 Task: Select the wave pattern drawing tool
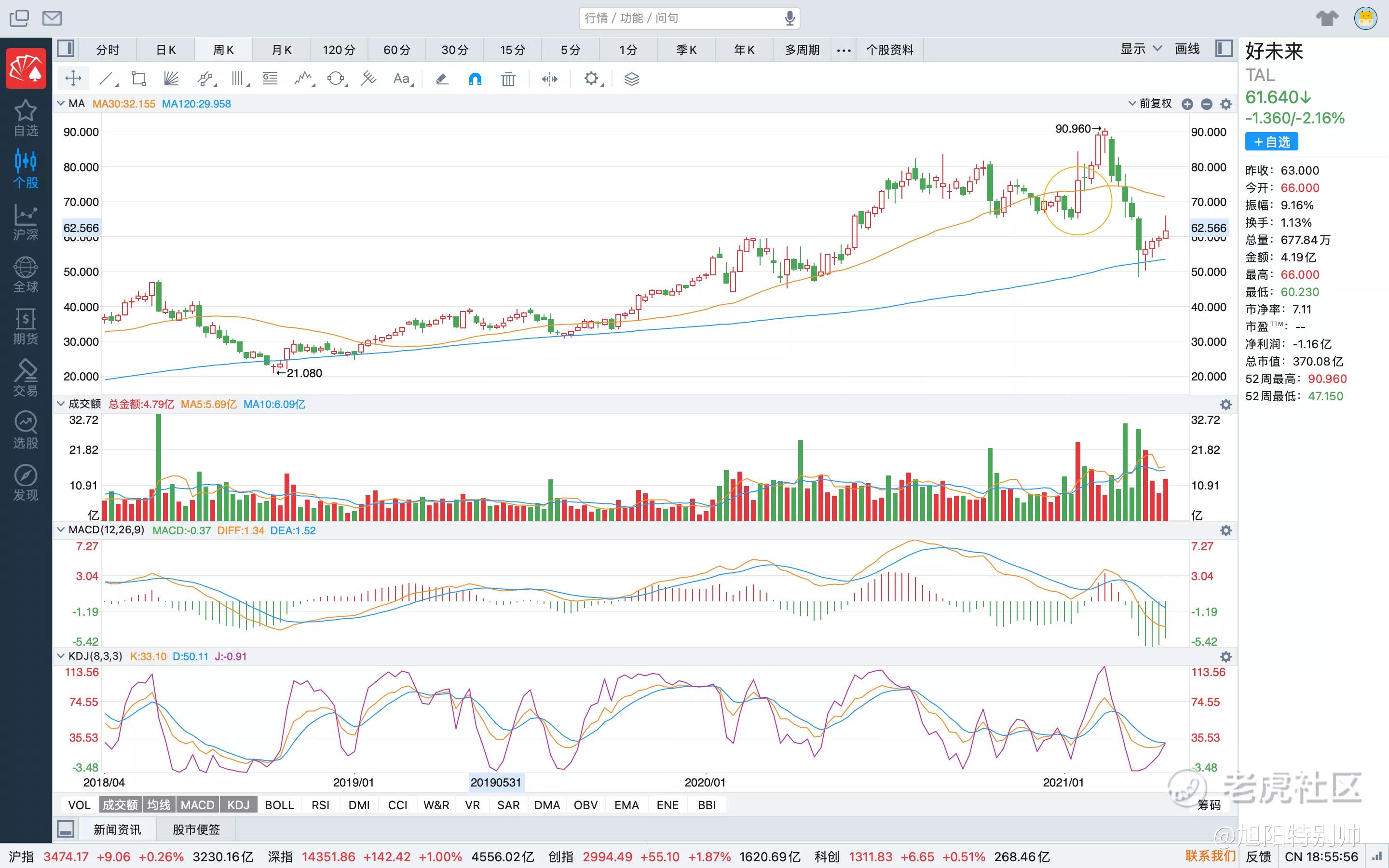coord(303,79)
